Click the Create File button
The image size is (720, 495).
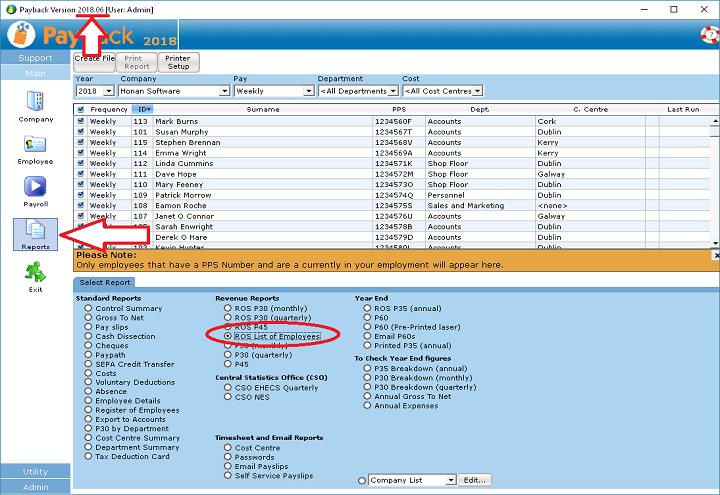pos(95,62)
